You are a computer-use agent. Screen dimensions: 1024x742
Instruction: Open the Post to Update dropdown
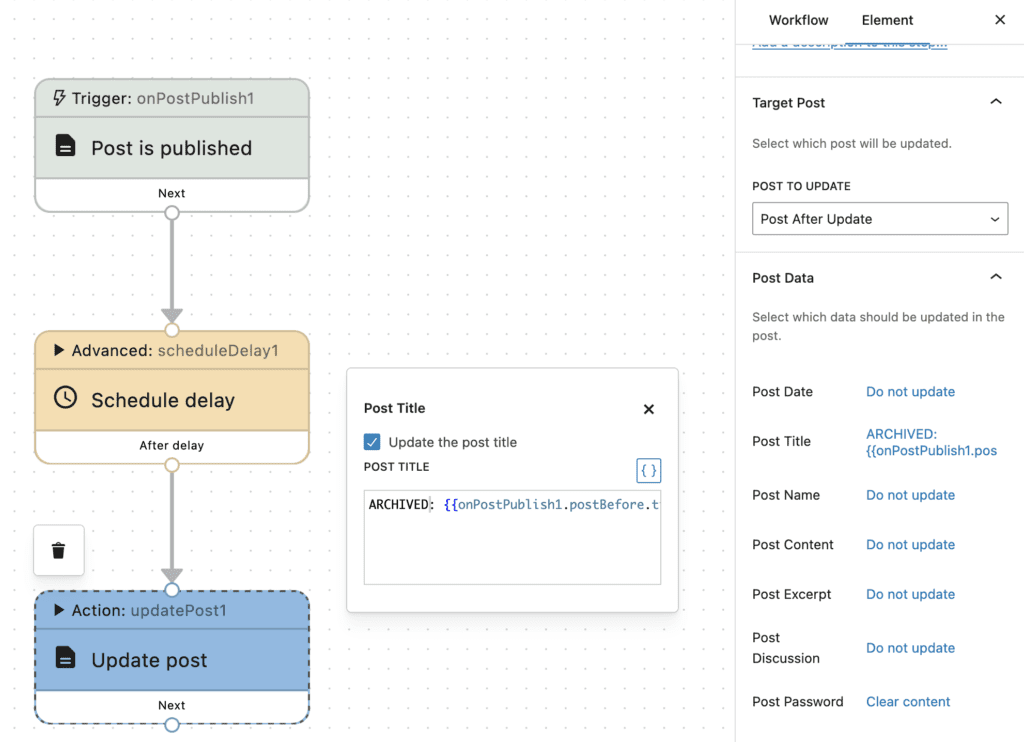(x=879, y=219)
